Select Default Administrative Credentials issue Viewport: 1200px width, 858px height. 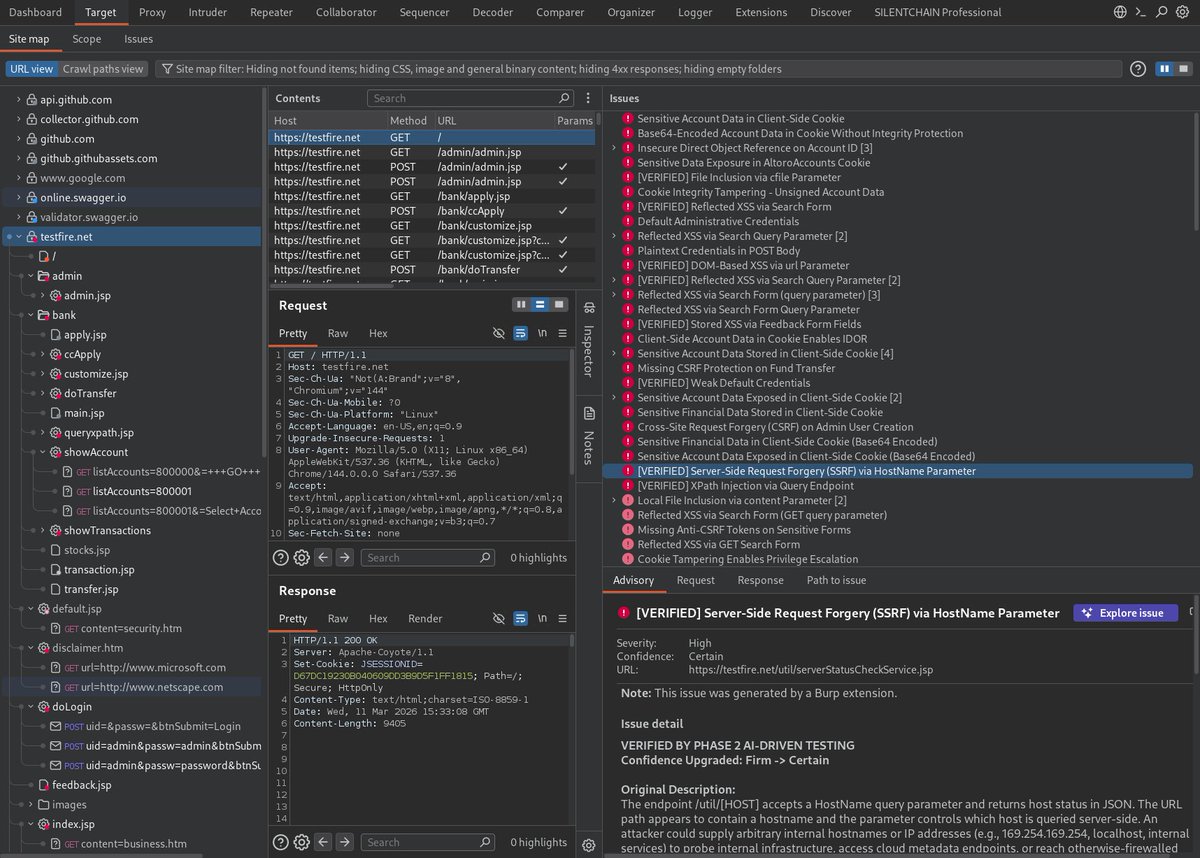[718, 221]
